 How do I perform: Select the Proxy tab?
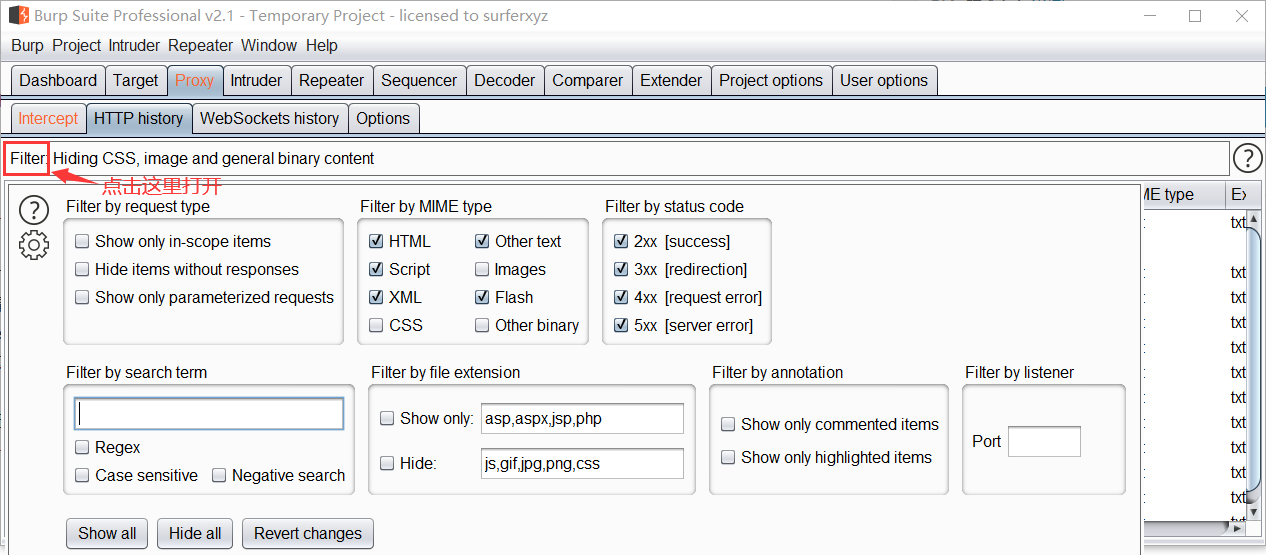pos(194,81)
